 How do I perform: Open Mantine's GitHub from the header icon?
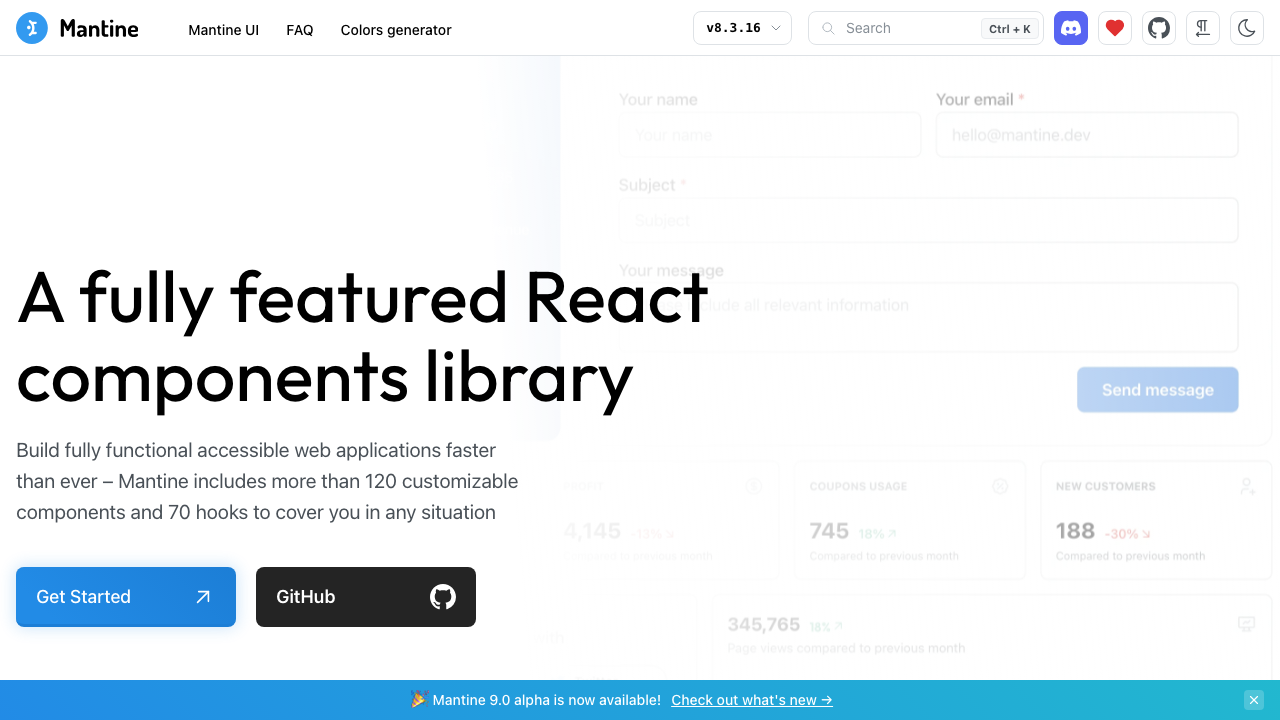(x=1158, y=28)
